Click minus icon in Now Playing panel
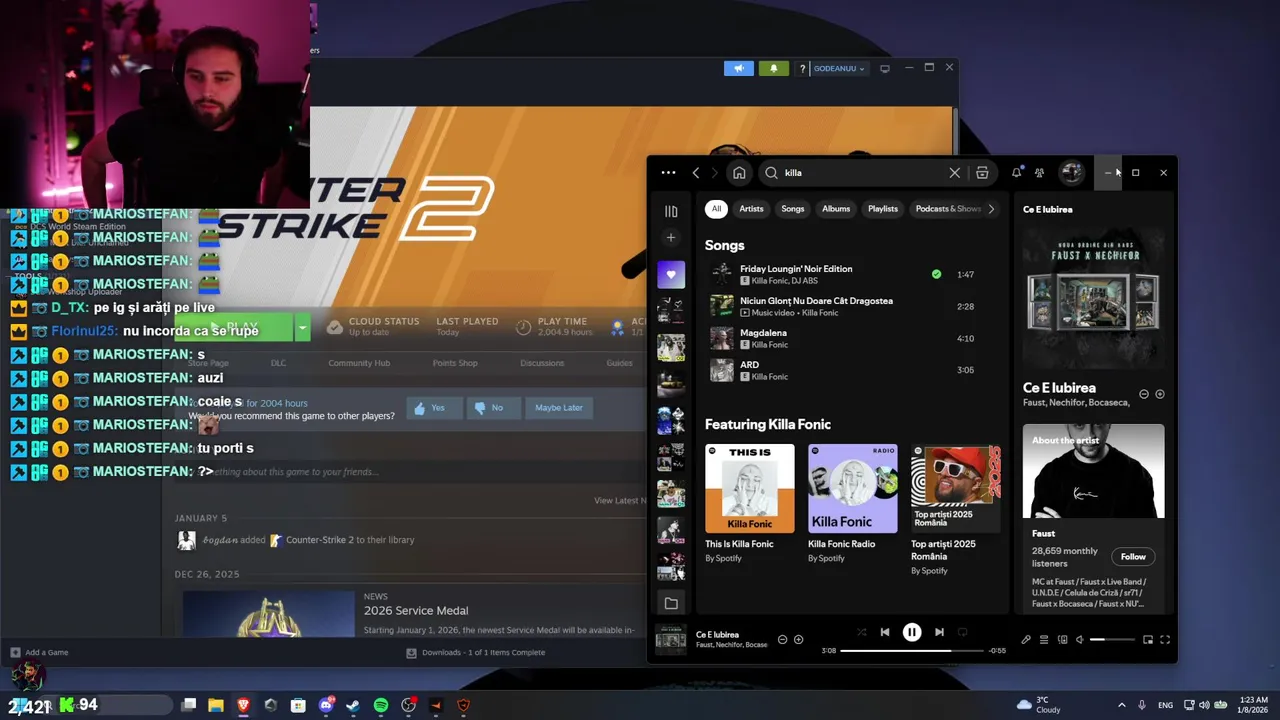 tap(1144, 394)
